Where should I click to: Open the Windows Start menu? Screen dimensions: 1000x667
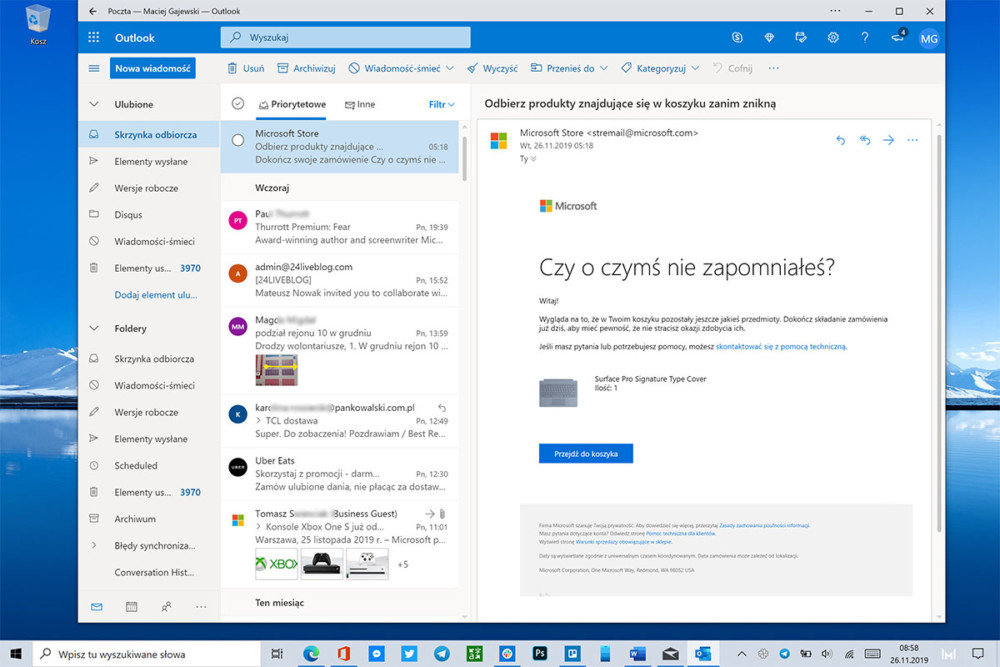pos(16,654)
